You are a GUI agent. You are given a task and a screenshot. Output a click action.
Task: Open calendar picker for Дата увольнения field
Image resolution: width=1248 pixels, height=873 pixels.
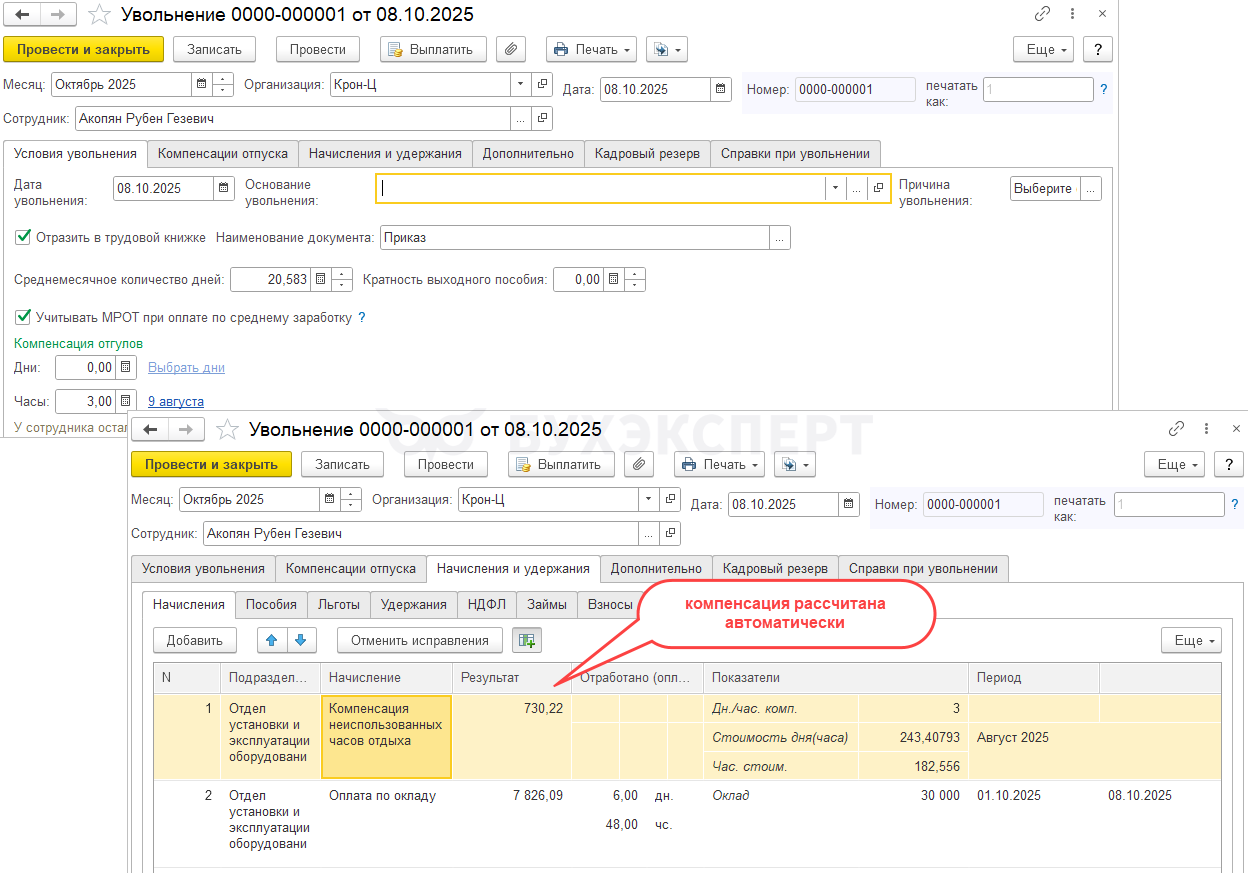click(x=224, y=189)
